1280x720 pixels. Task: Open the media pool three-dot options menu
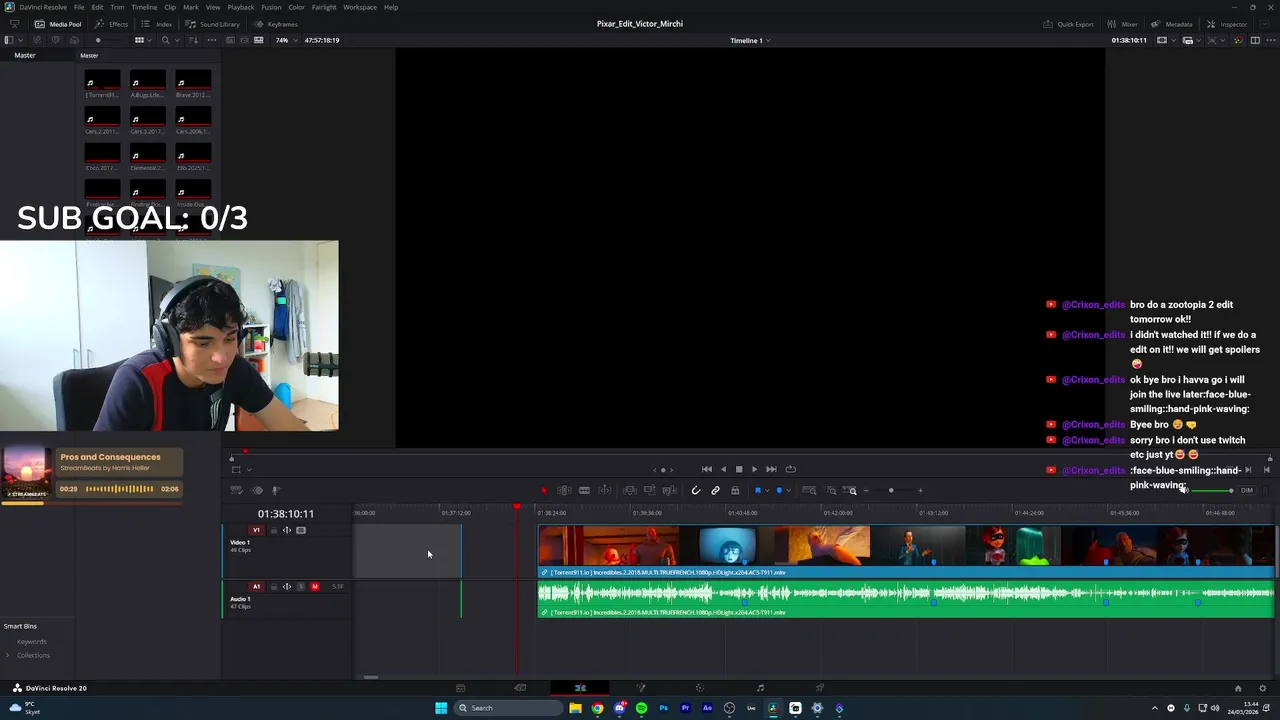(x=212, y=40)
